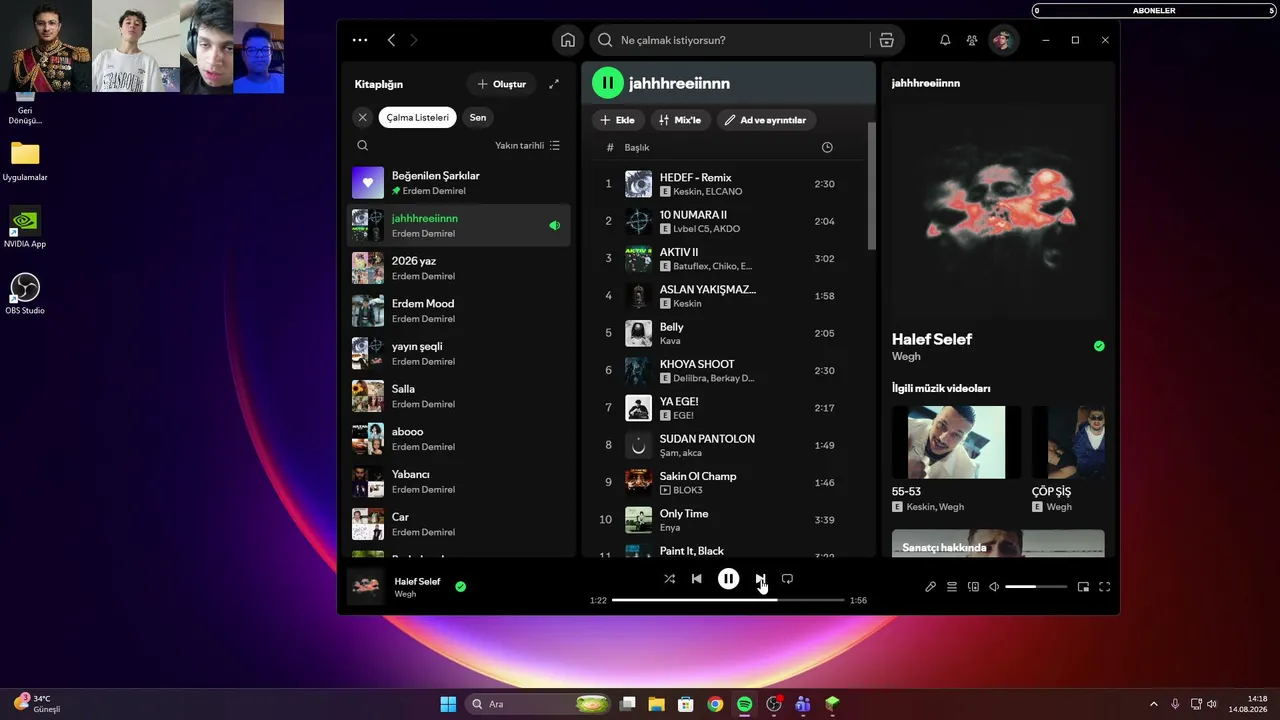Image resolution: width=1280 pixels, height=720 pixels.
Task: Toggle shuffle in the player controls
Action: 669,579
